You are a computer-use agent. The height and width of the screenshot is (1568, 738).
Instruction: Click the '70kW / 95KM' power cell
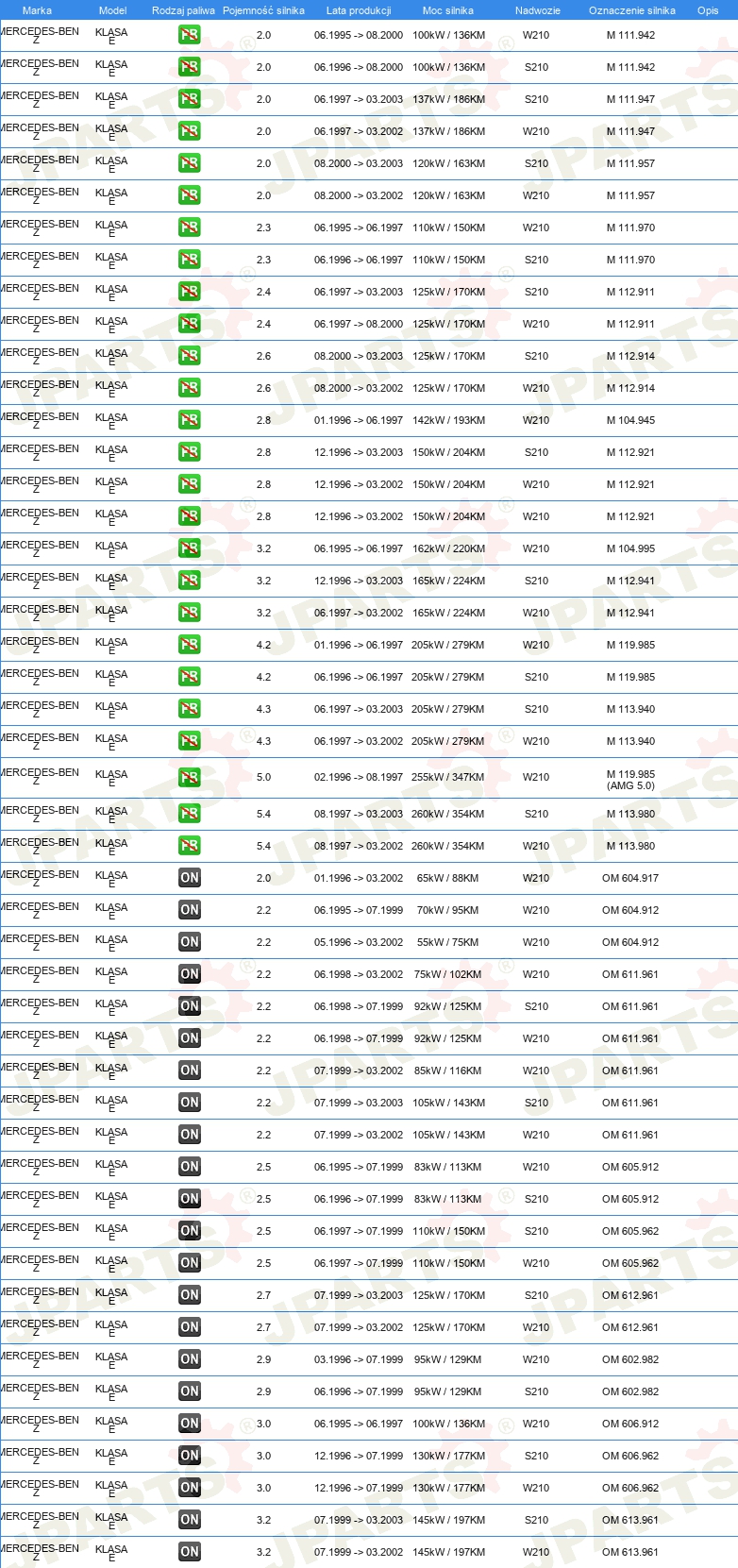[x=448, y=910]
